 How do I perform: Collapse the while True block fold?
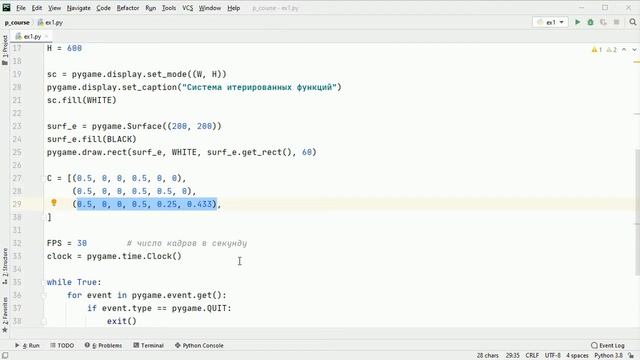(x=43, y=282)
